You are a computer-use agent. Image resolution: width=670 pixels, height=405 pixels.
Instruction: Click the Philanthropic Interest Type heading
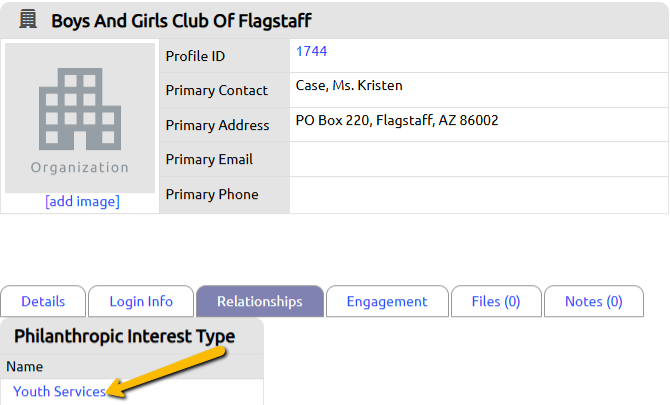(124, 336)
